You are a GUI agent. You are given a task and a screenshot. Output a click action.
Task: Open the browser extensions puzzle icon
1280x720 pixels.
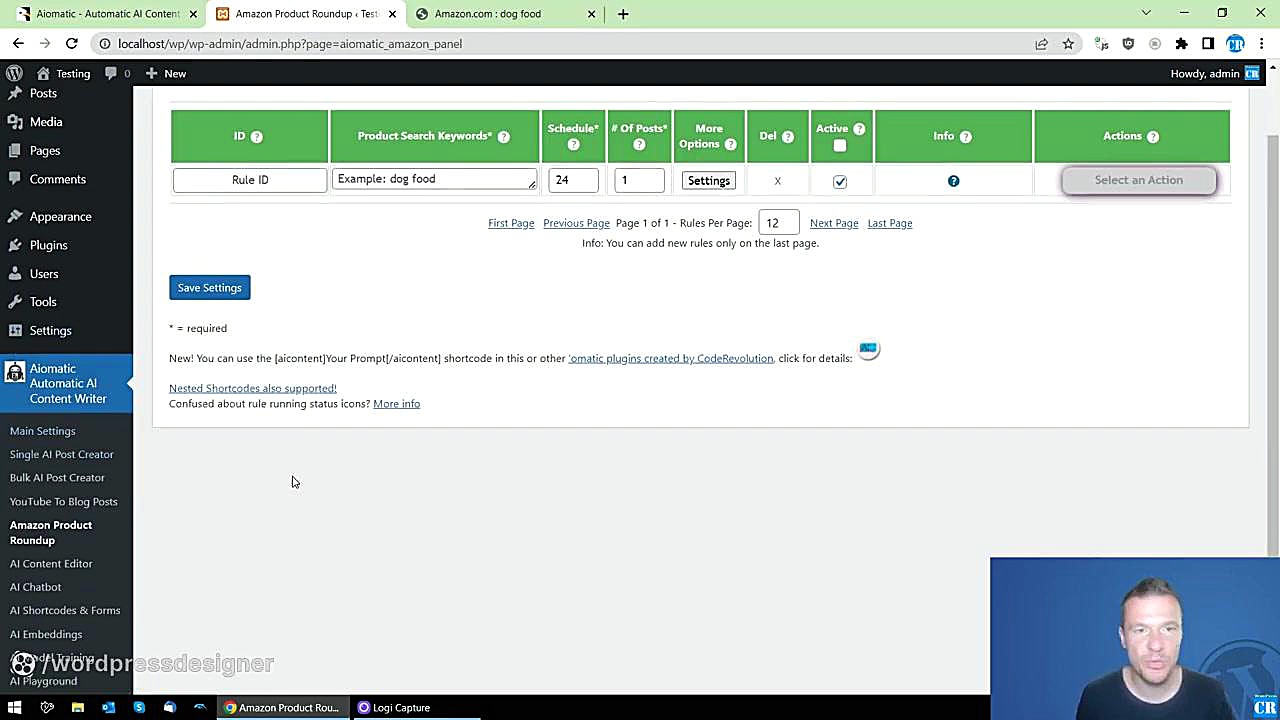click(x=1181, y=43)
